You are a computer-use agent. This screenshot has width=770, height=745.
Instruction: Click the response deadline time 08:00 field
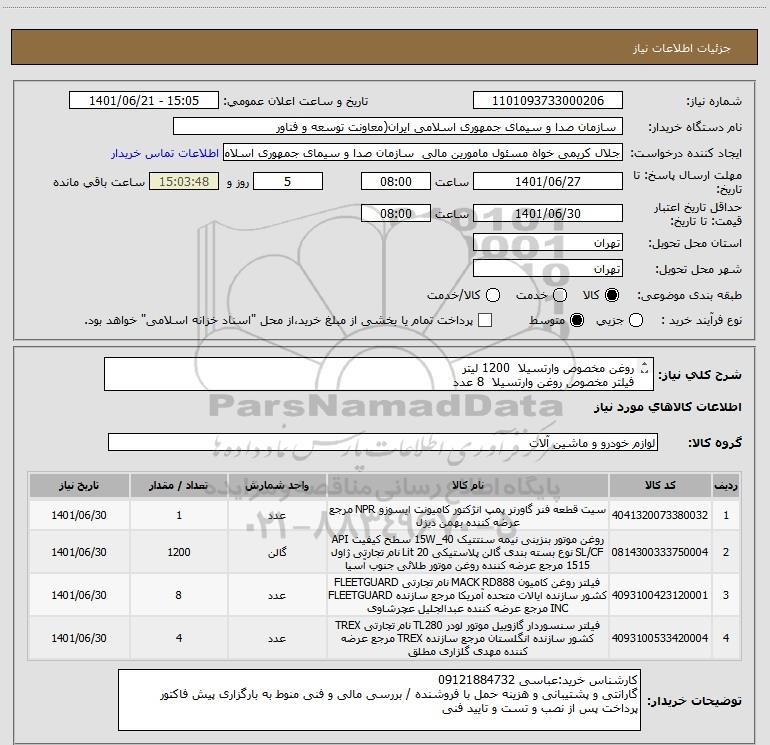(396, 182)
